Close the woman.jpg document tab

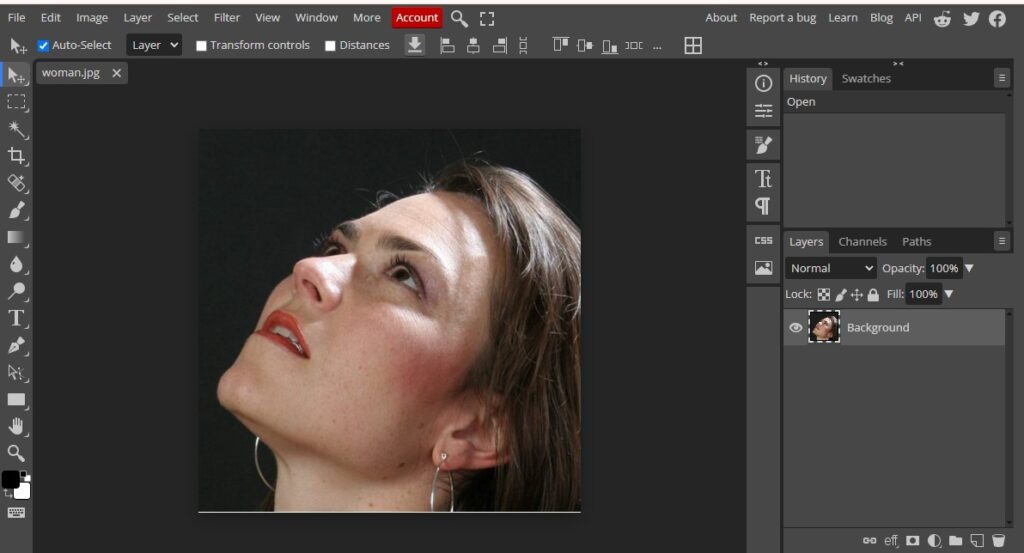[116, 73]
